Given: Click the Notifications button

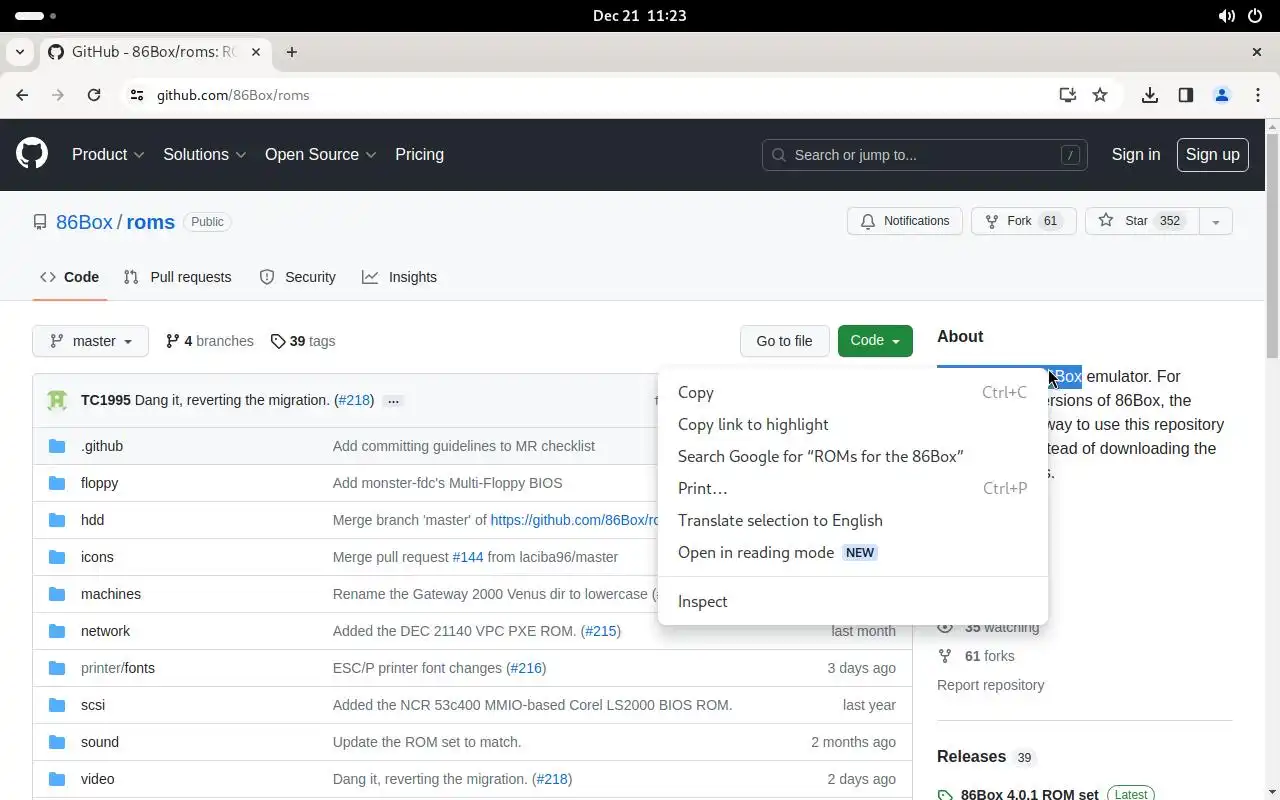Looking at the screenshot, I should pos(905,221).
